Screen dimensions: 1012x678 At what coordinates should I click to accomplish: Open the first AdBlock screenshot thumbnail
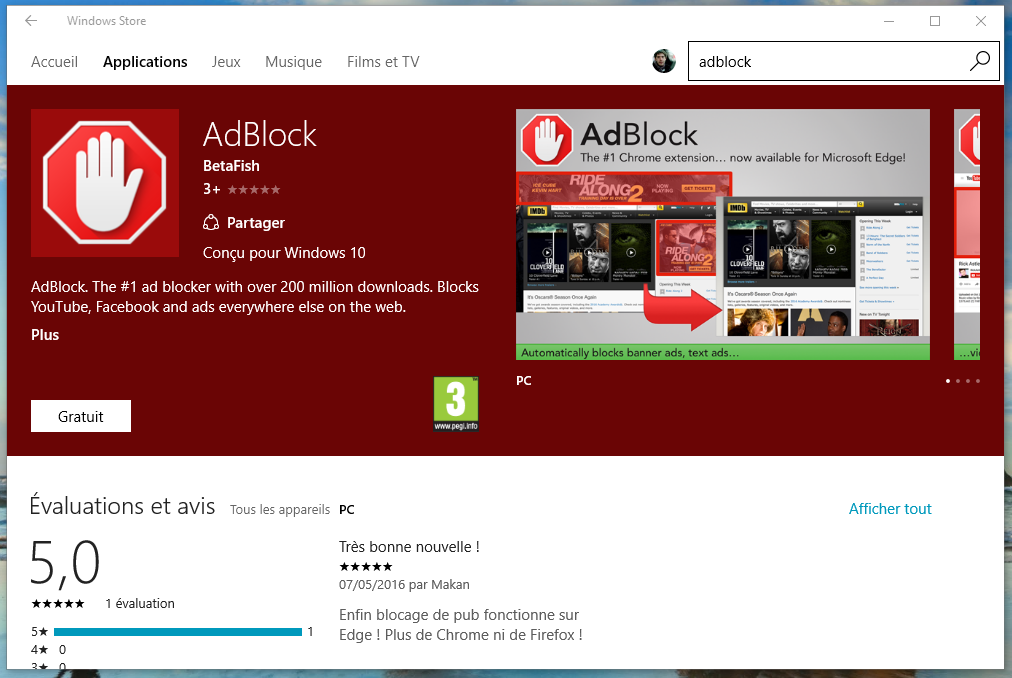point(722,234)
